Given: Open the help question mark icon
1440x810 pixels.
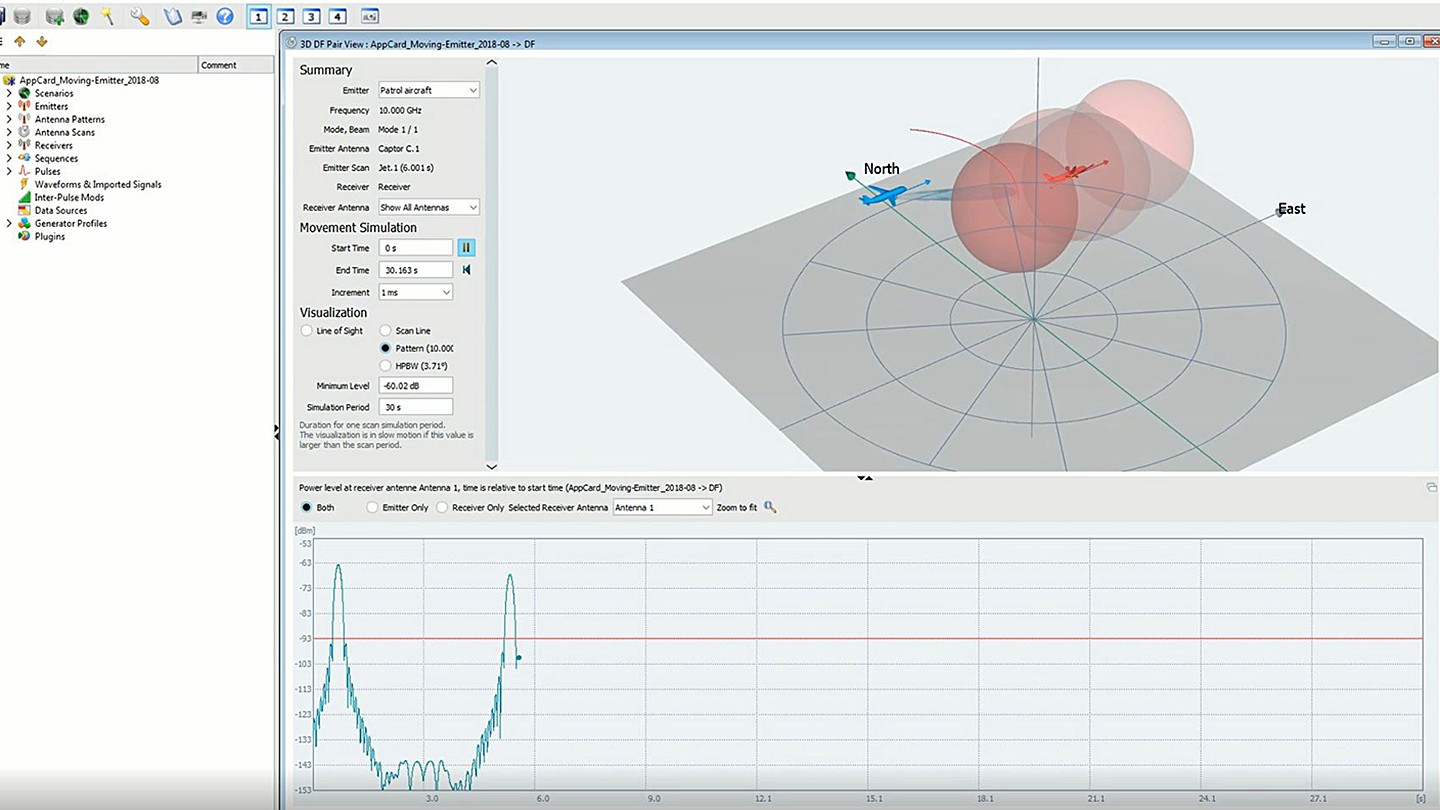Looking at the screenshot, I should [224, 16].
